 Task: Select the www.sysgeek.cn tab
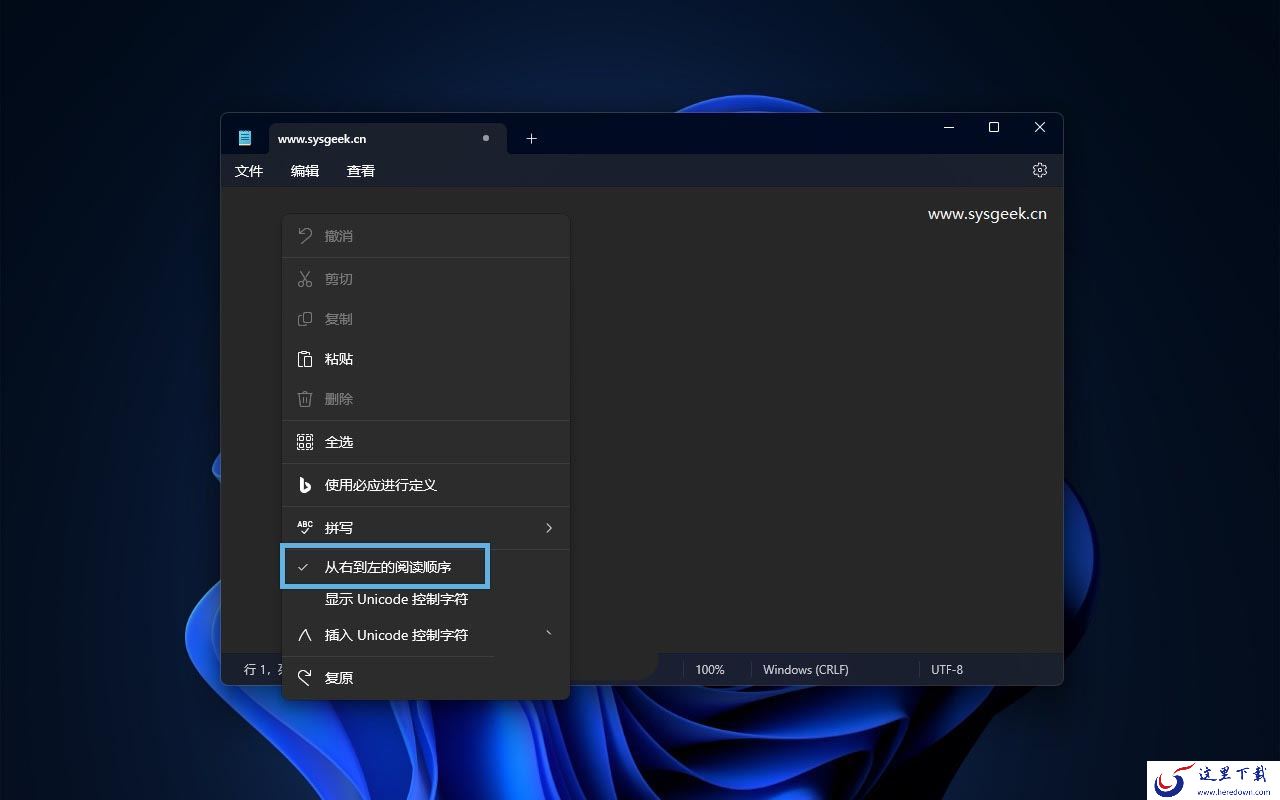(x=388, y=138)
